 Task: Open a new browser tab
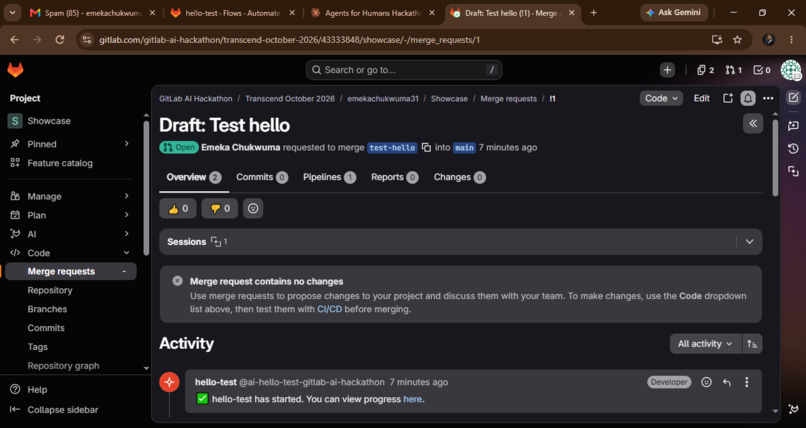[x=593, y=13]
